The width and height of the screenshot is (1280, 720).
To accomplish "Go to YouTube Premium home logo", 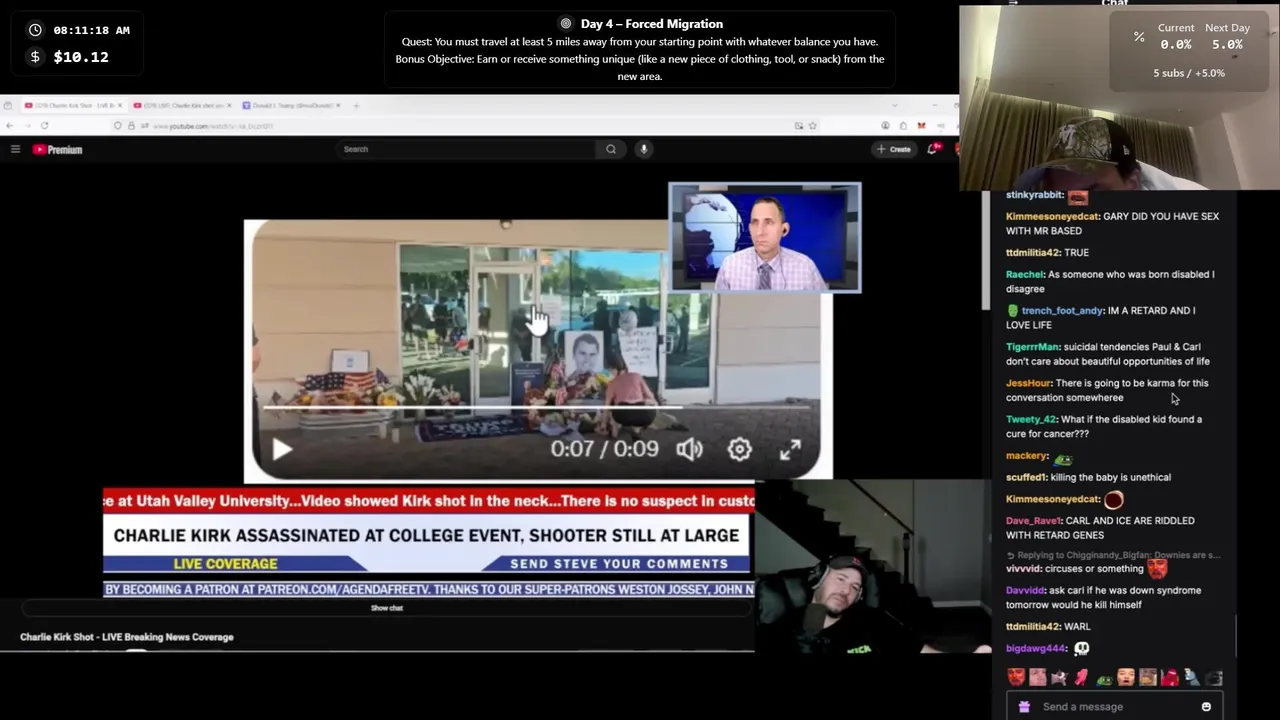I will tap(57, 149).
